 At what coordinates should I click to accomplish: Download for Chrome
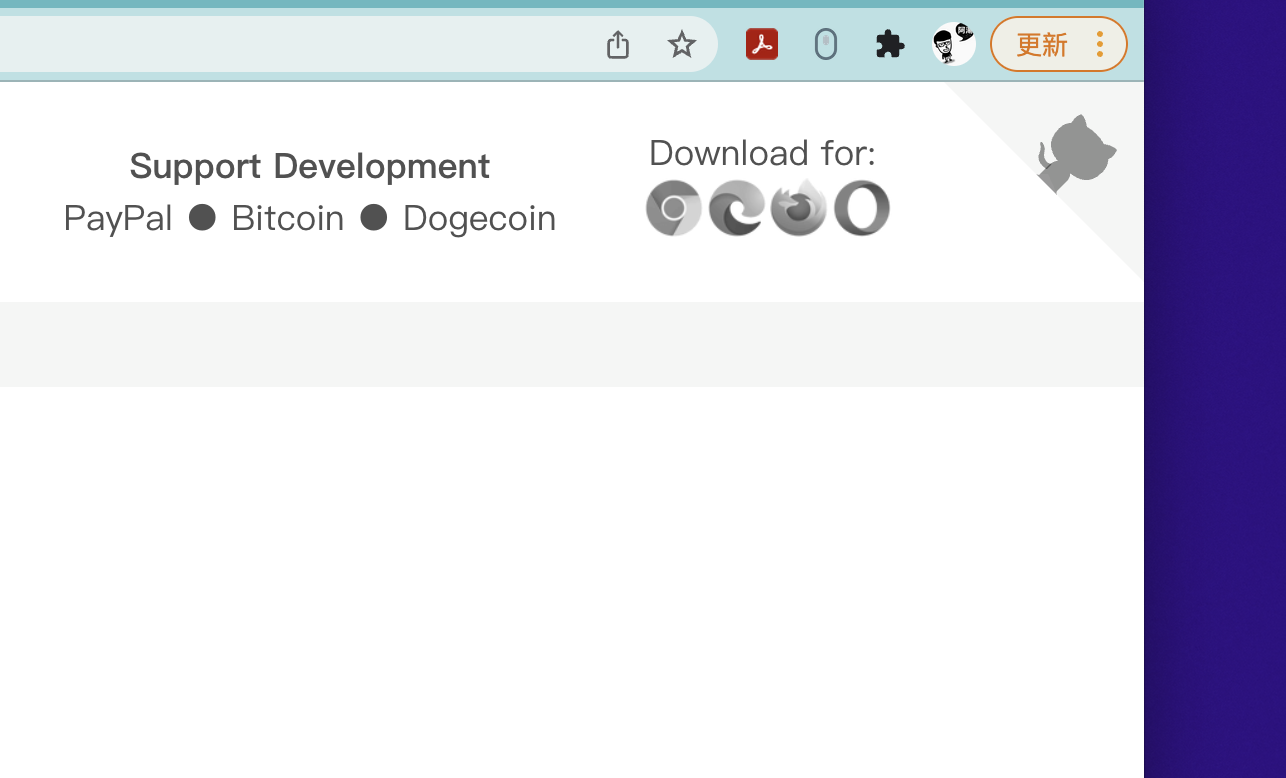point(674,208)
